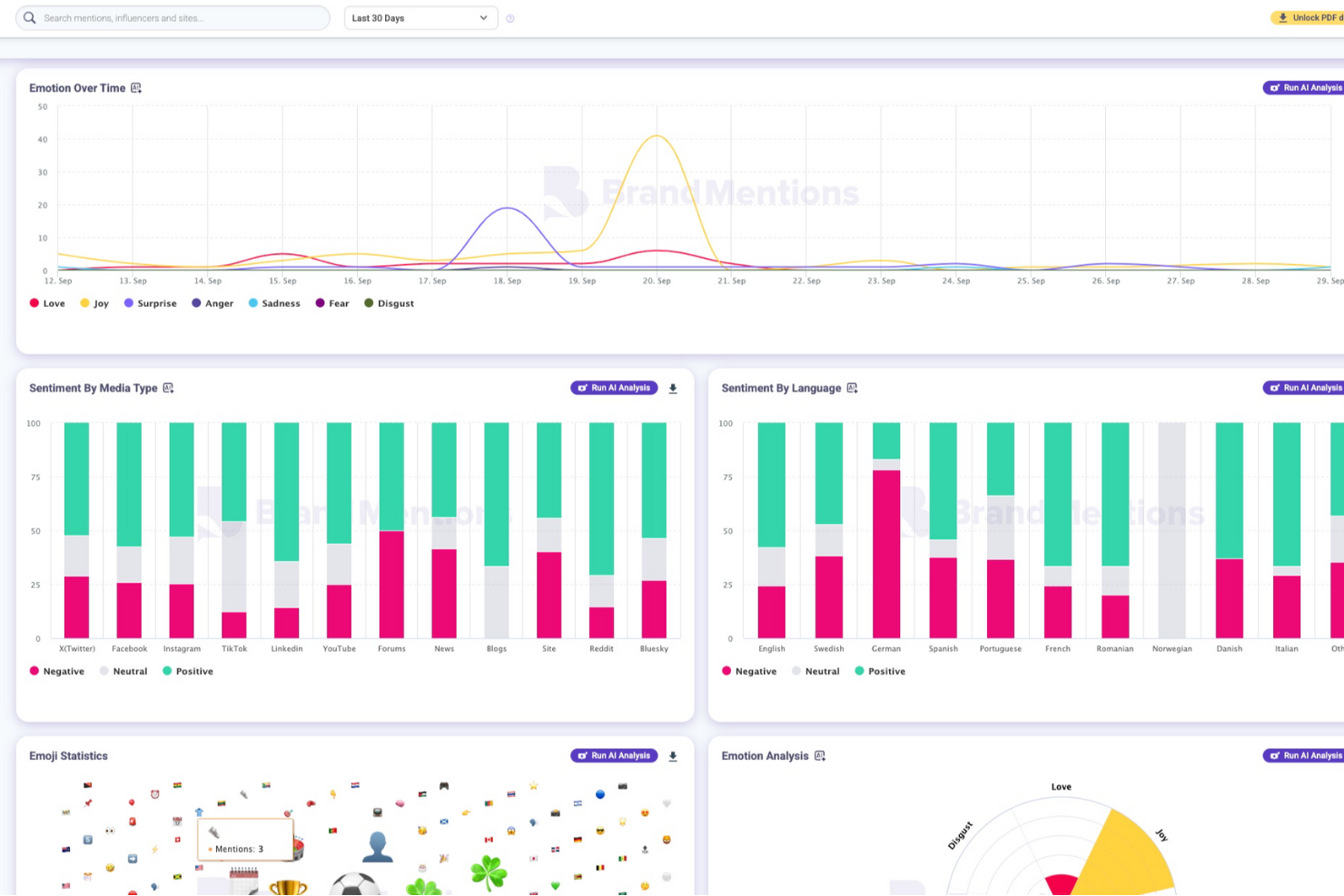Toggle the Anger legend series
This screenshot has height=896, width=1344.
tap(212, 303)
